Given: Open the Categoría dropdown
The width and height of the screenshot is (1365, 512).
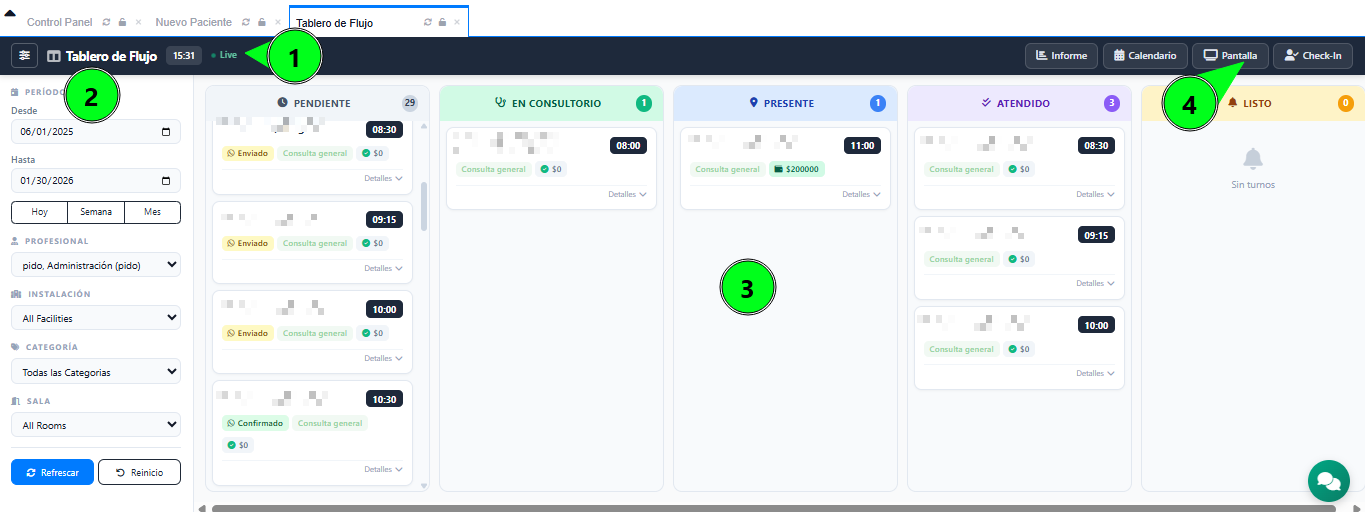Looking at the screenshot, I should (x=96, y=372).
